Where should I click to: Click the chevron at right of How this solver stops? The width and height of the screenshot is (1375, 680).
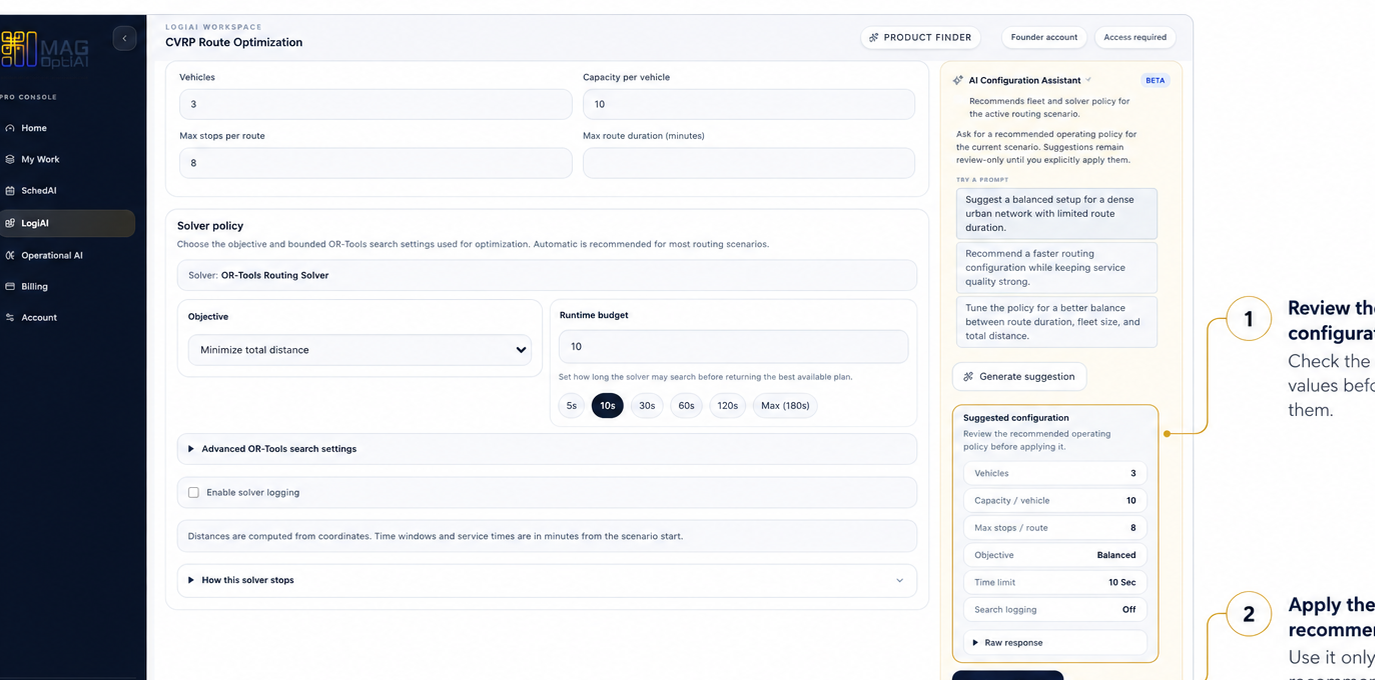899,581
